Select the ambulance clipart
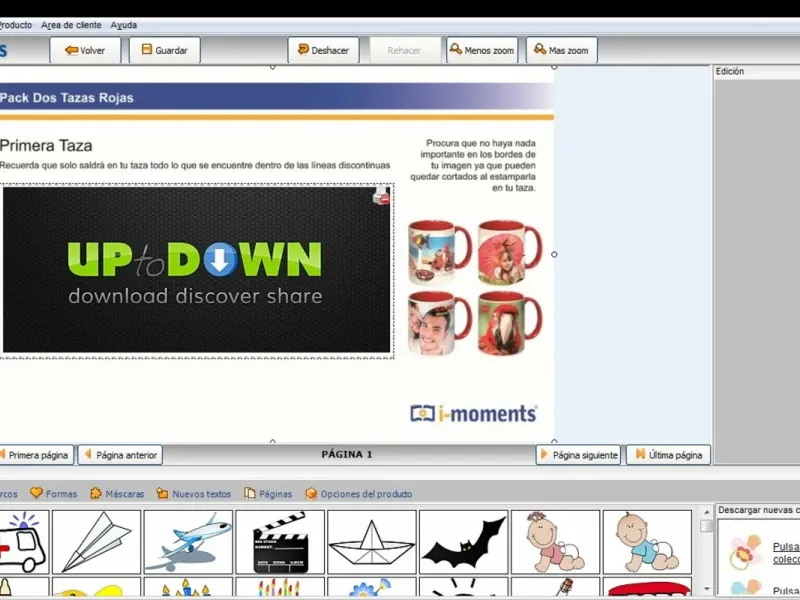 24,542
